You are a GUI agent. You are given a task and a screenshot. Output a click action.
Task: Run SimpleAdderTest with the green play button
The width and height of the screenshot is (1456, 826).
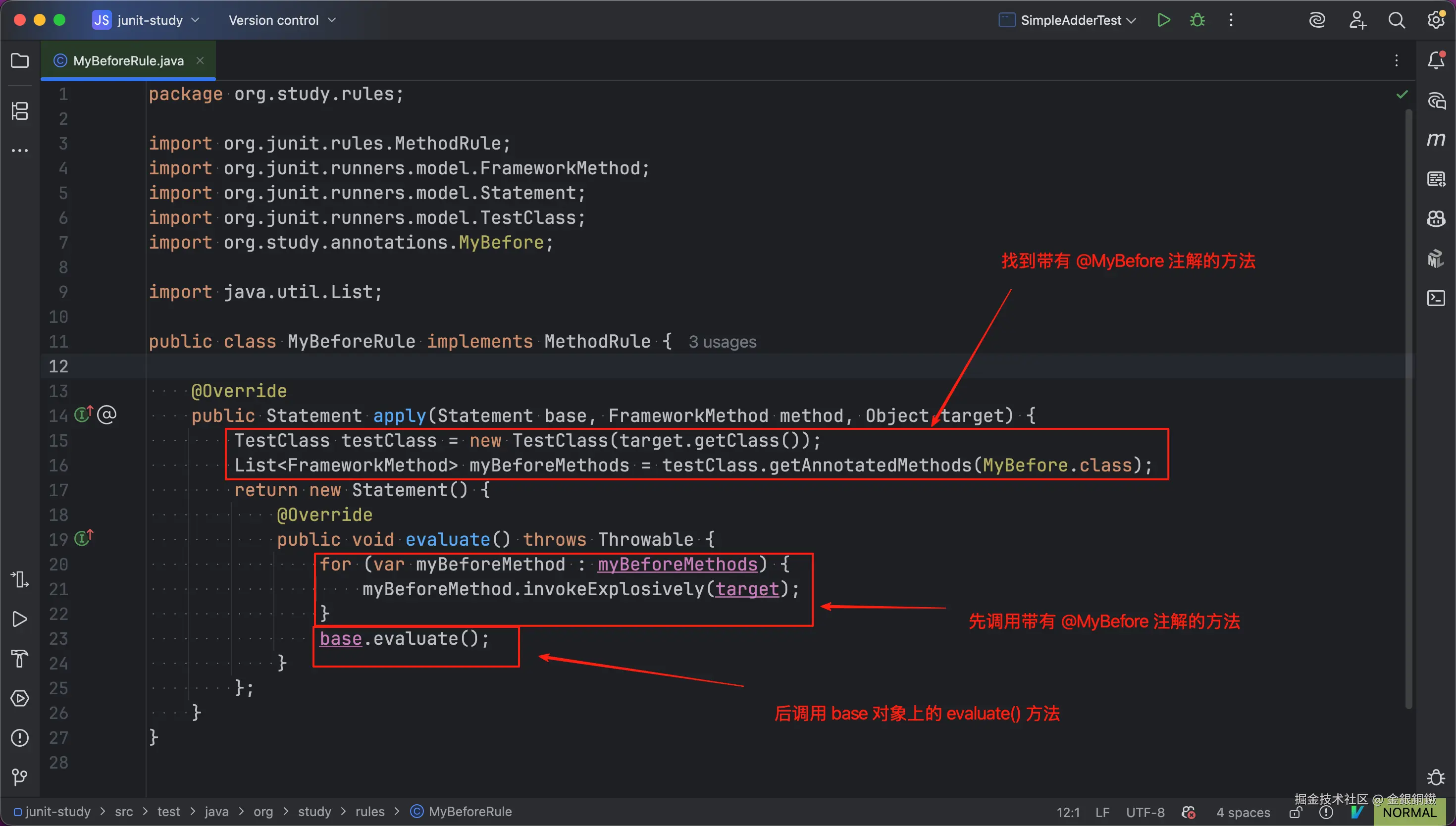tap(1163, 20)
